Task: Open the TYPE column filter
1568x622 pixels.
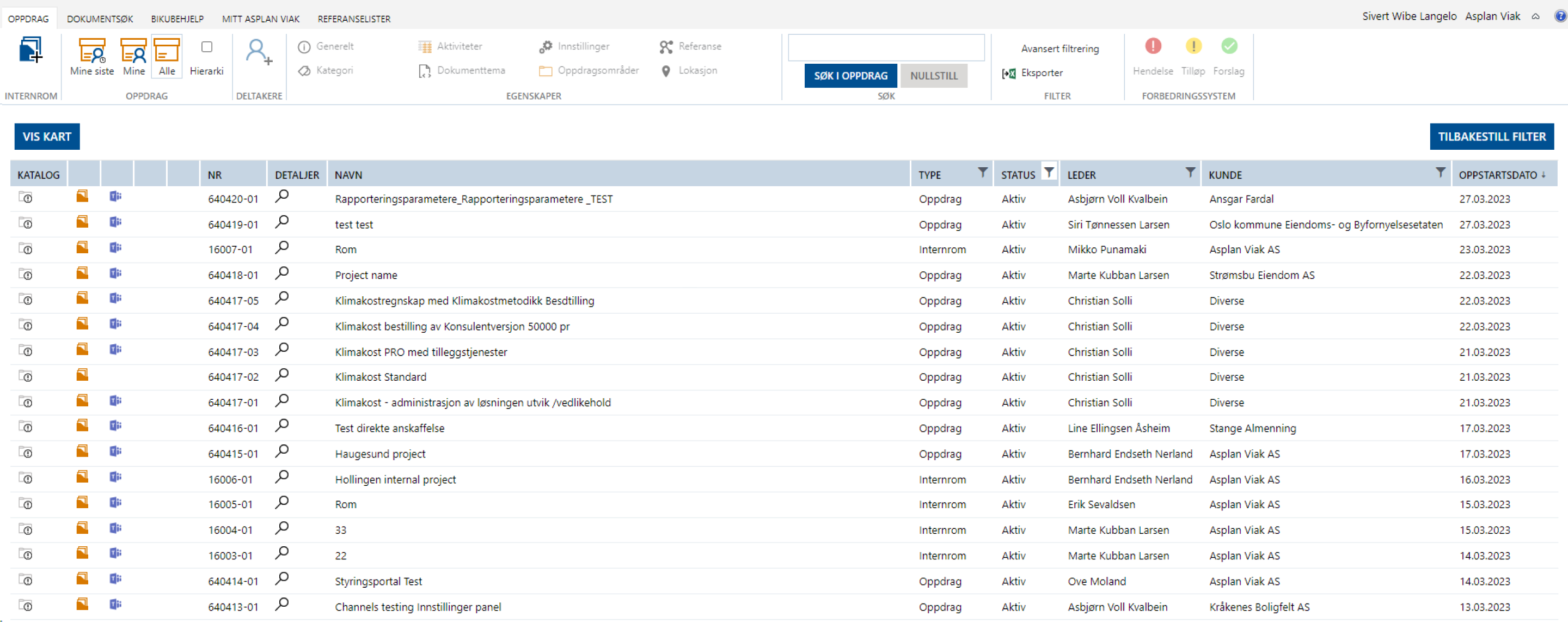Action: 982,173
